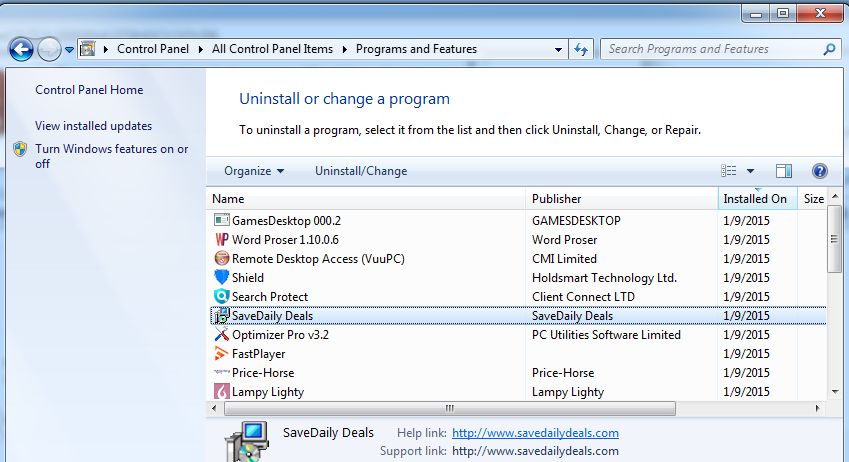Click the FastPlayer program icon
This screenshot has height=462, width=849.
[221, 354]
